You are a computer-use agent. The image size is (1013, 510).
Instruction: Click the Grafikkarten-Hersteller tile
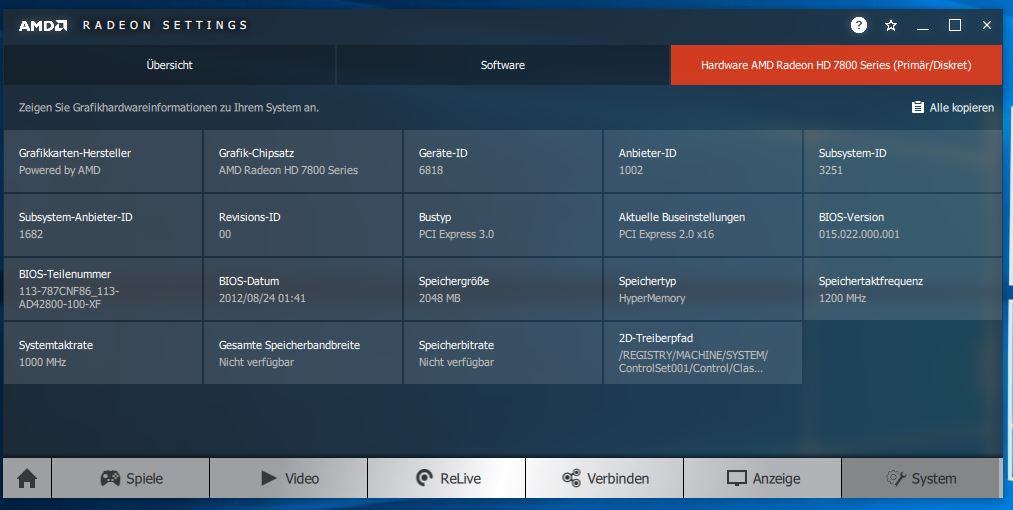103,161
